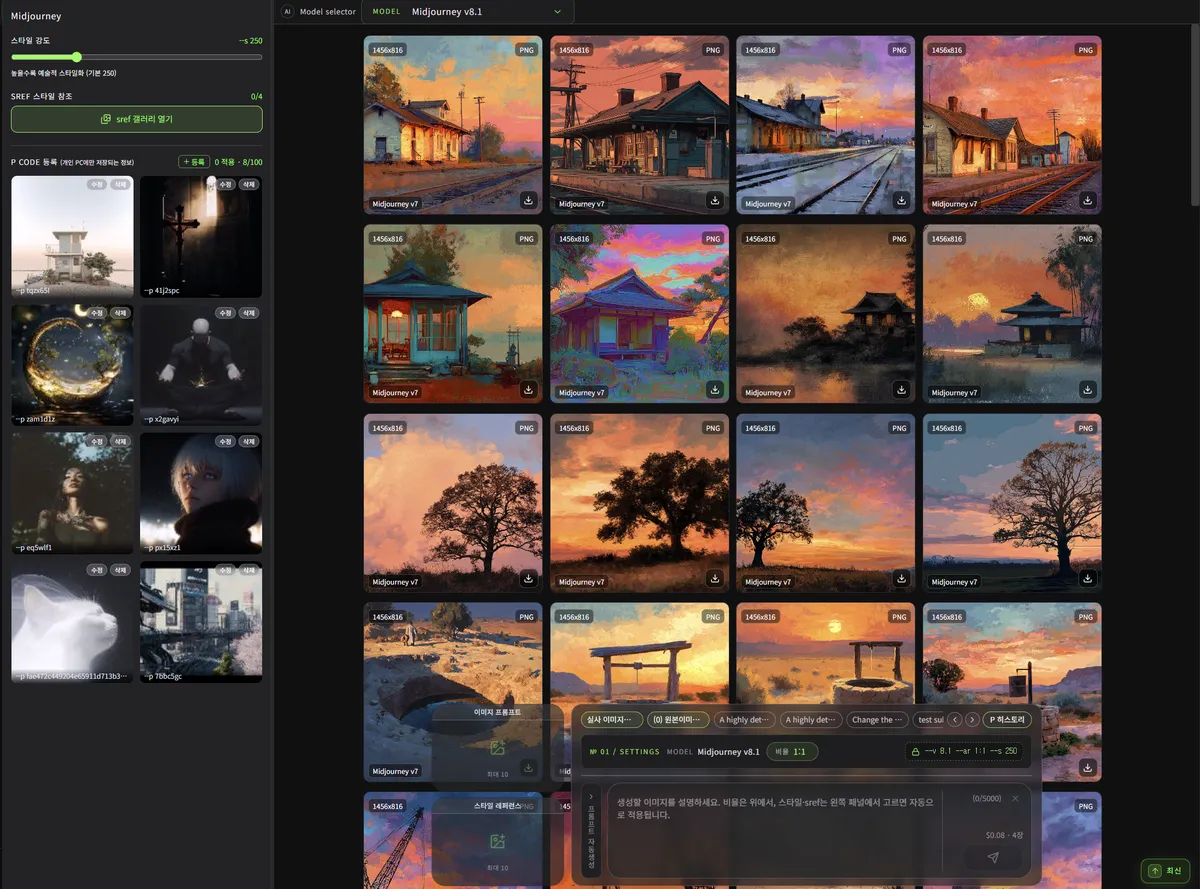Clear the prompt text with the X icon
This screenshot has width=1200, height=889.
[1015, 798]
